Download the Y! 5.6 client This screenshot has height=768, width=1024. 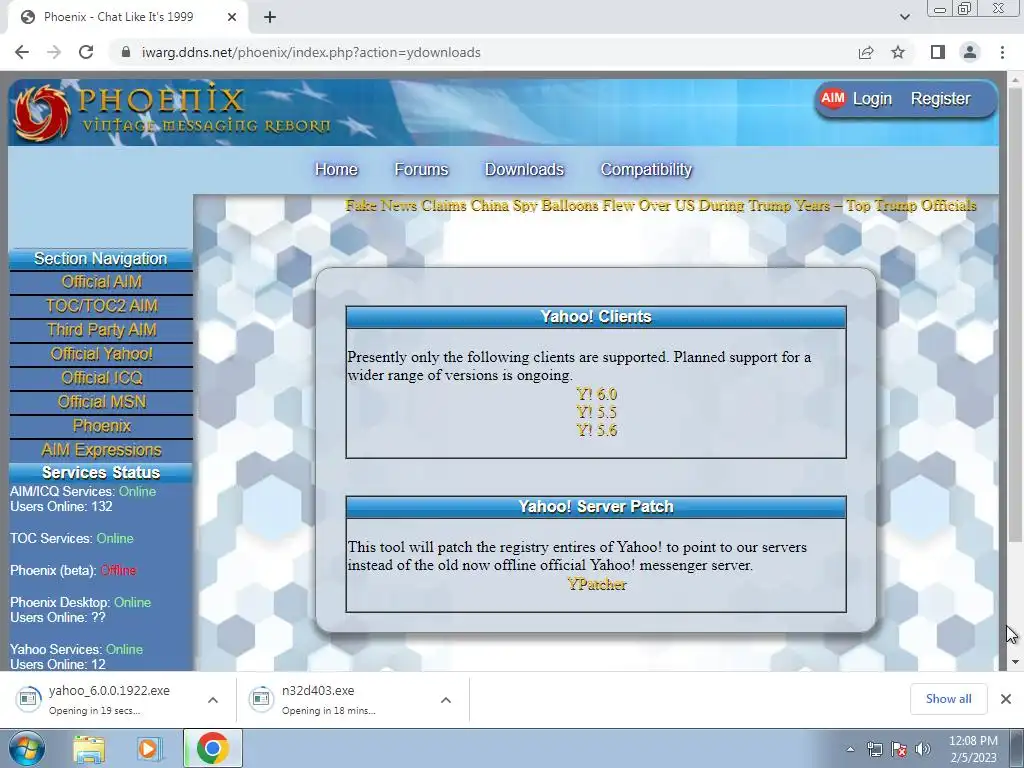(x=596, y=430)
